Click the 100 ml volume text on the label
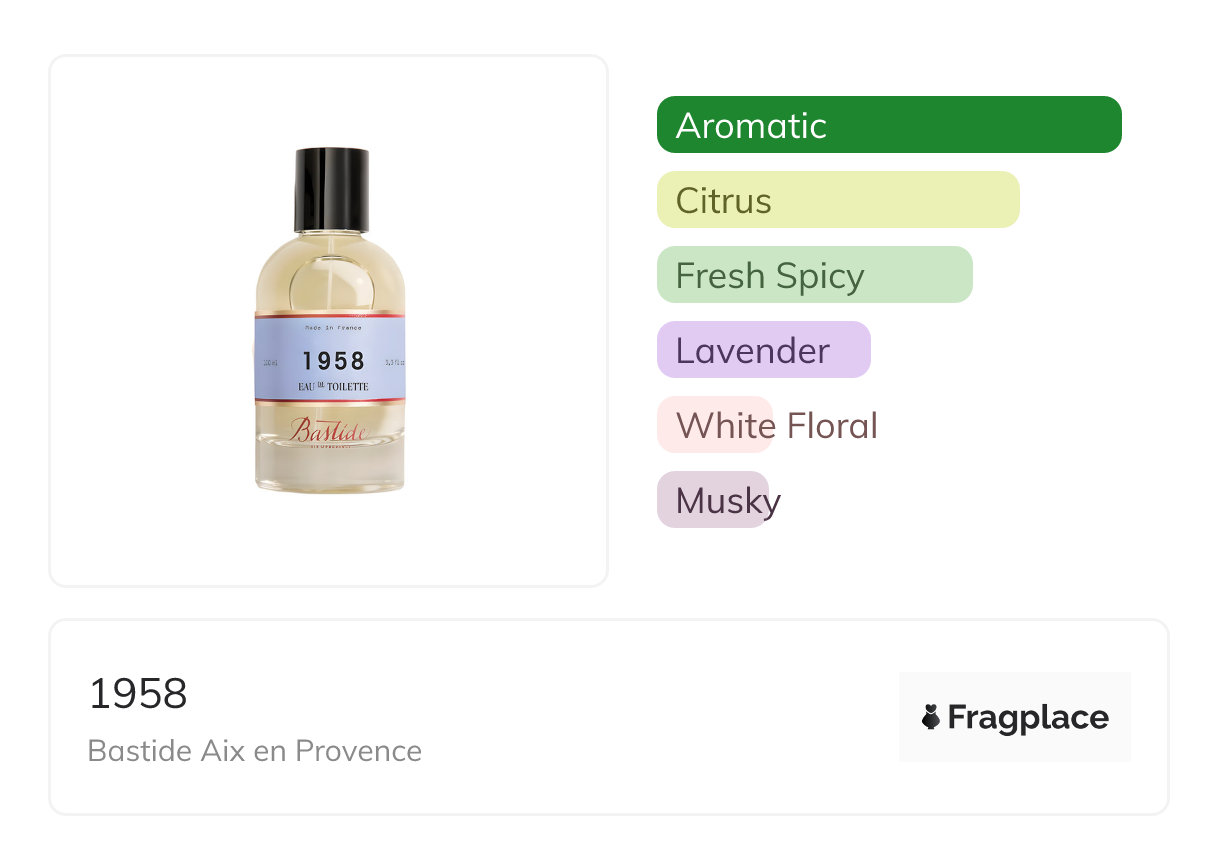 coord(269,361)
